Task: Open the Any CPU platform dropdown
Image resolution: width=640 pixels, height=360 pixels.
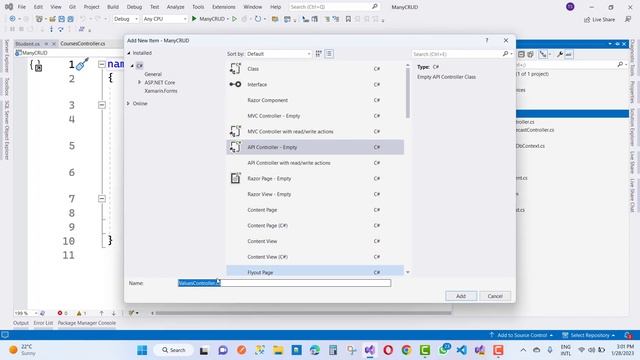Action: (x=164, y=19)
